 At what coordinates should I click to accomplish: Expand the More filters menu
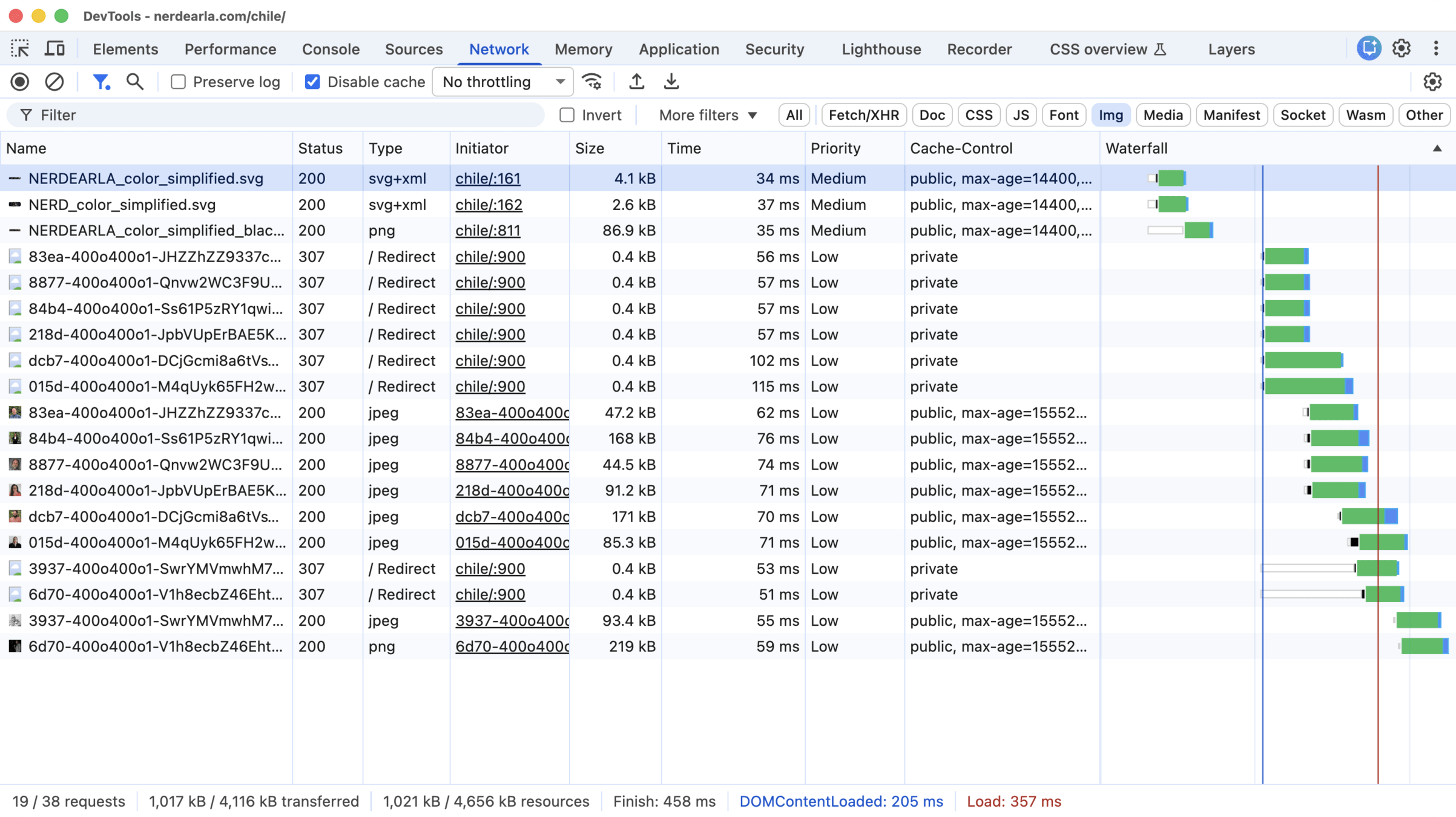click(708, 115)
